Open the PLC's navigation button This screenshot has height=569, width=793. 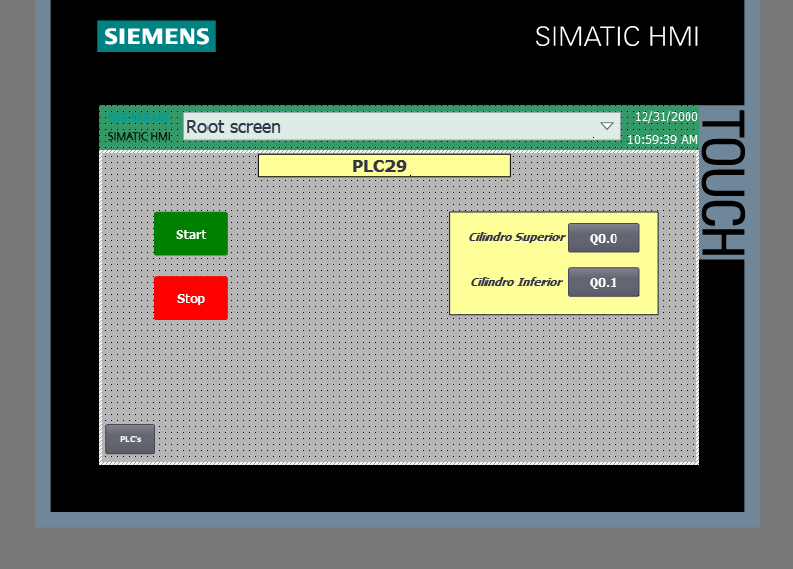(x=130, y=439)
